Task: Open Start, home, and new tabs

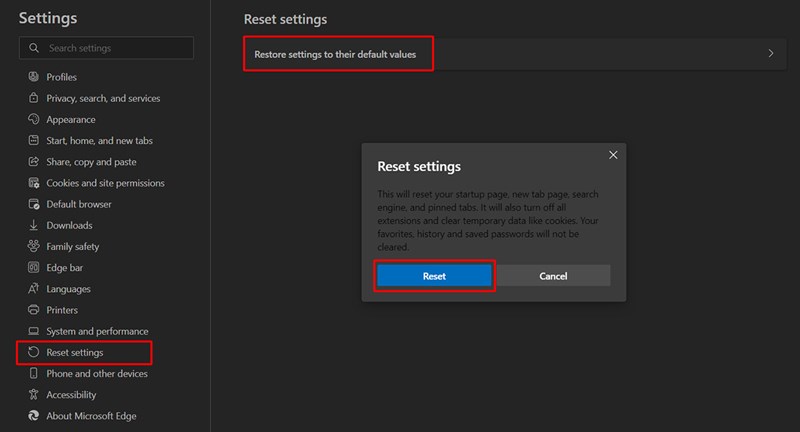Action: [99, 141]
